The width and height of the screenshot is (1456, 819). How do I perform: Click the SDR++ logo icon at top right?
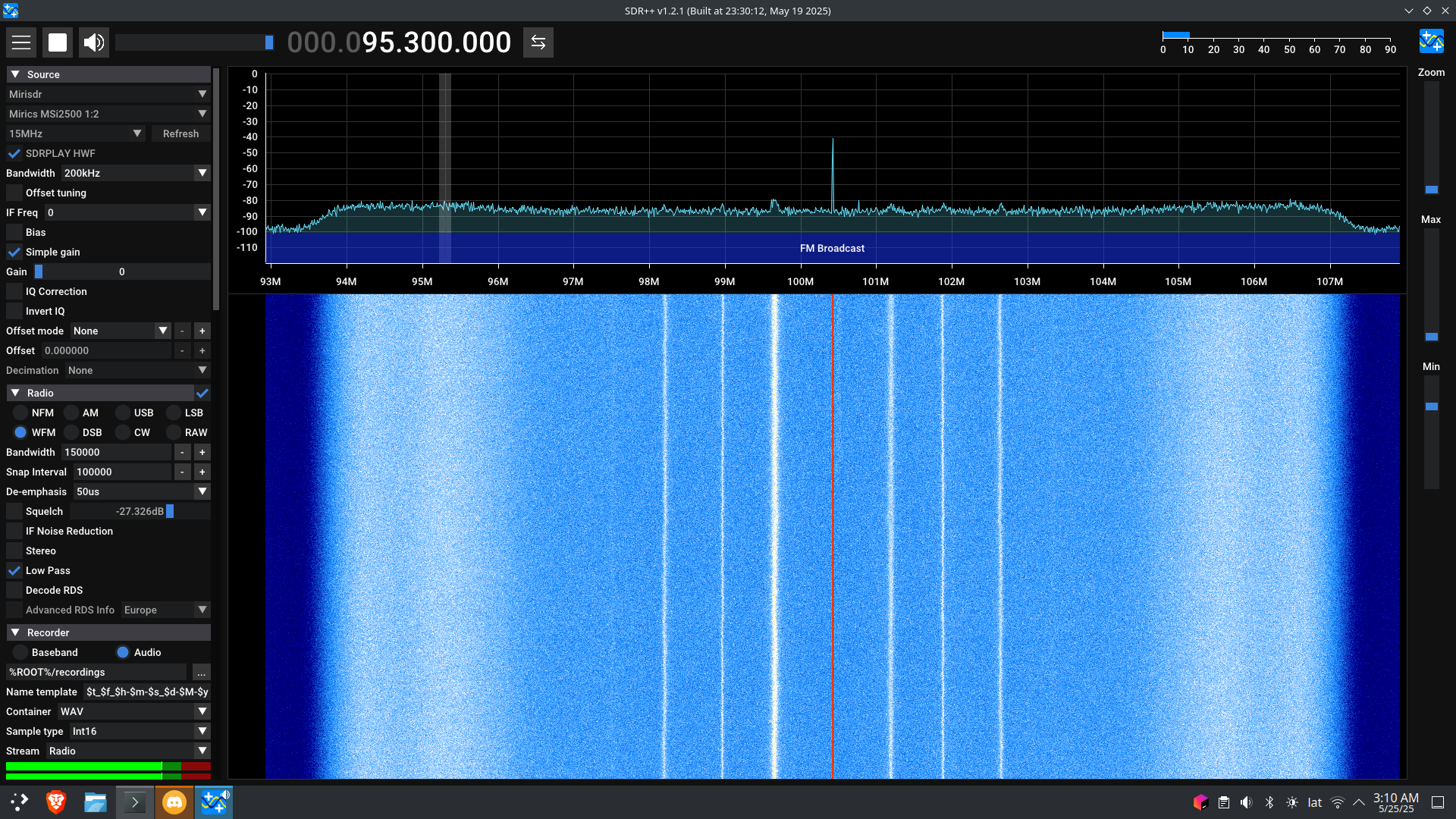(1432, 41)
